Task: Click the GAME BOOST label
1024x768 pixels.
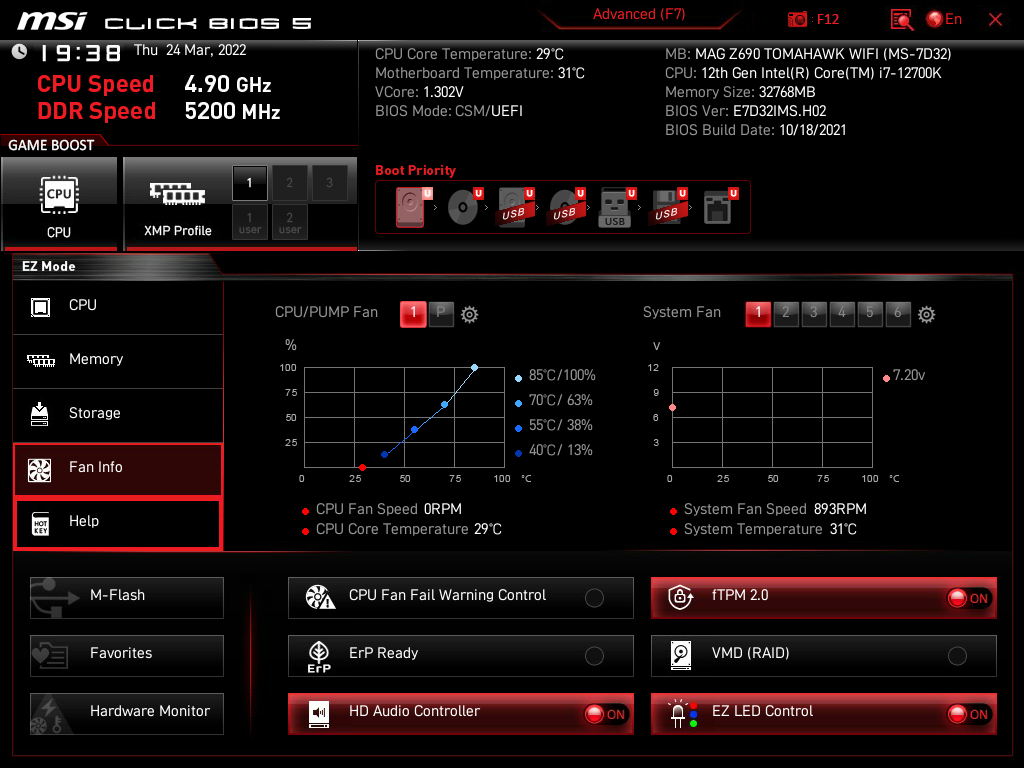Action: pyautogui.click(x=51, y=145)
